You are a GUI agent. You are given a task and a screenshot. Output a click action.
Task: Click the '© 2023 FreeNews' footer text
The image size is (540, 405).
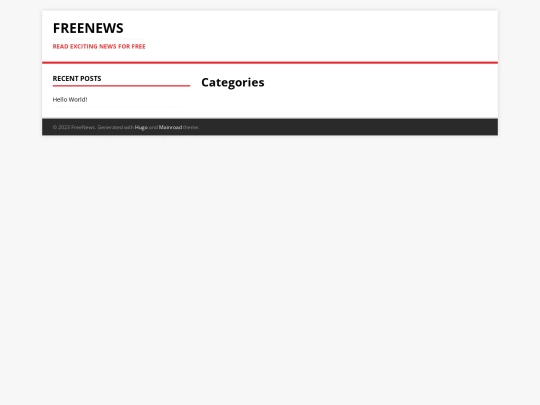tap(74, 127)
